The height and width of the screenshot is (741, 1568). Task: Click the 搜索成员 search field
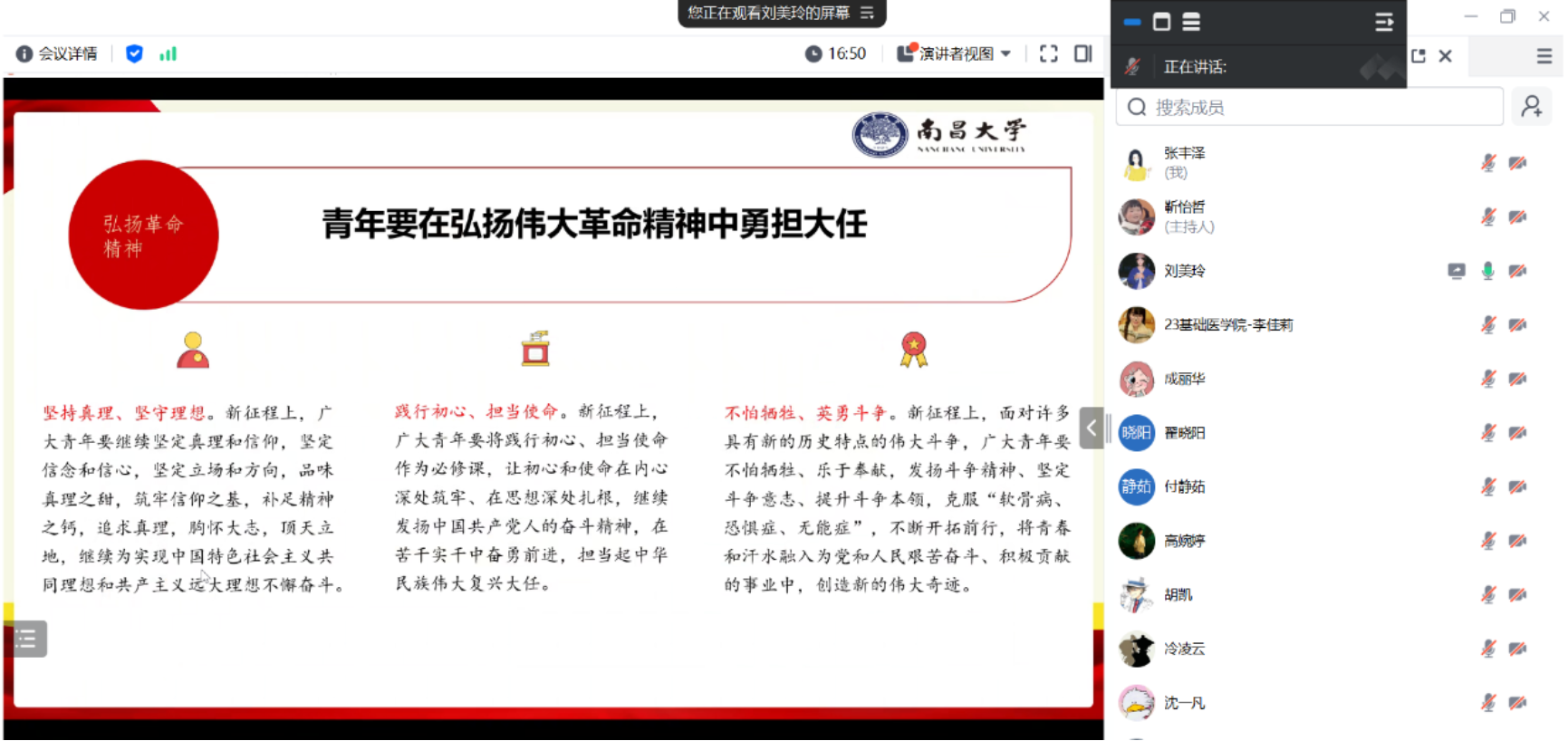1309,107
